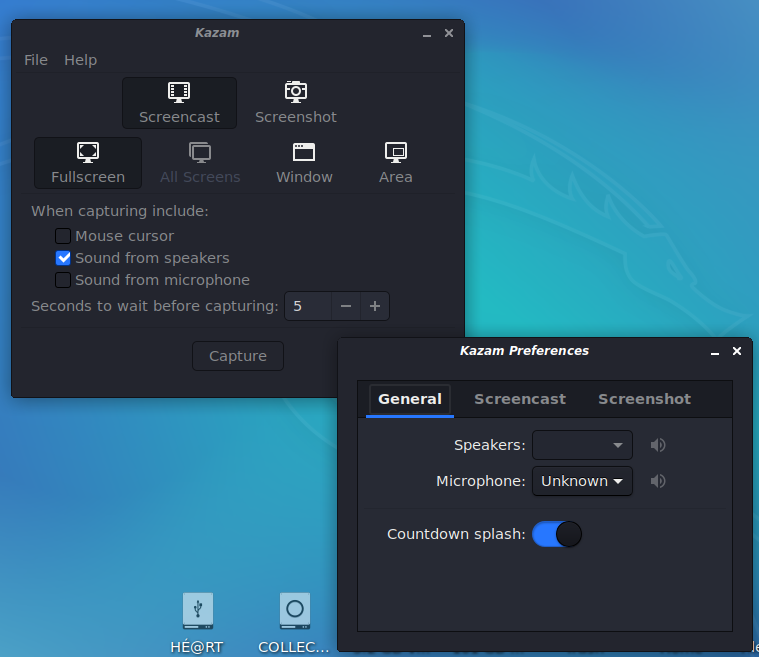Switch to General preferences tab
The image size is (759, 657).
pyautogui.click(x=410, y=399)
